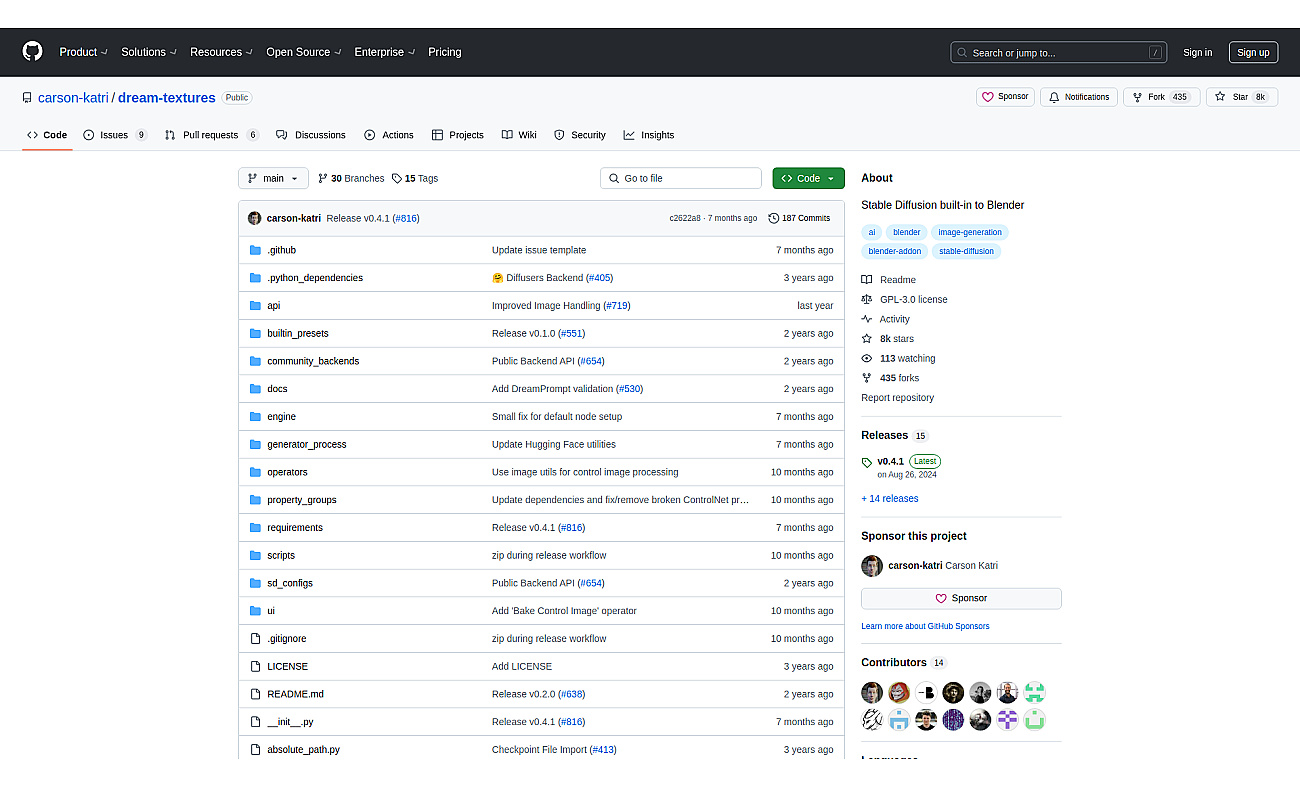Open the Solutions menu
The image size is (1300, 788).
[x=149, y=52]
